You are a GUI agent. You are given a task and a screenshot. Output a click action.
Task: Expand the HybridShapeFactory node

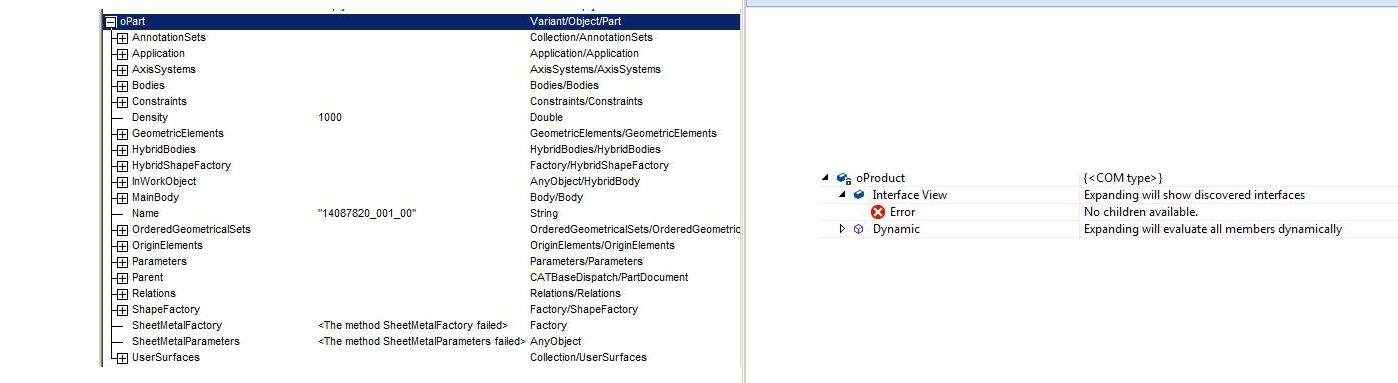(x=122, y=165)
